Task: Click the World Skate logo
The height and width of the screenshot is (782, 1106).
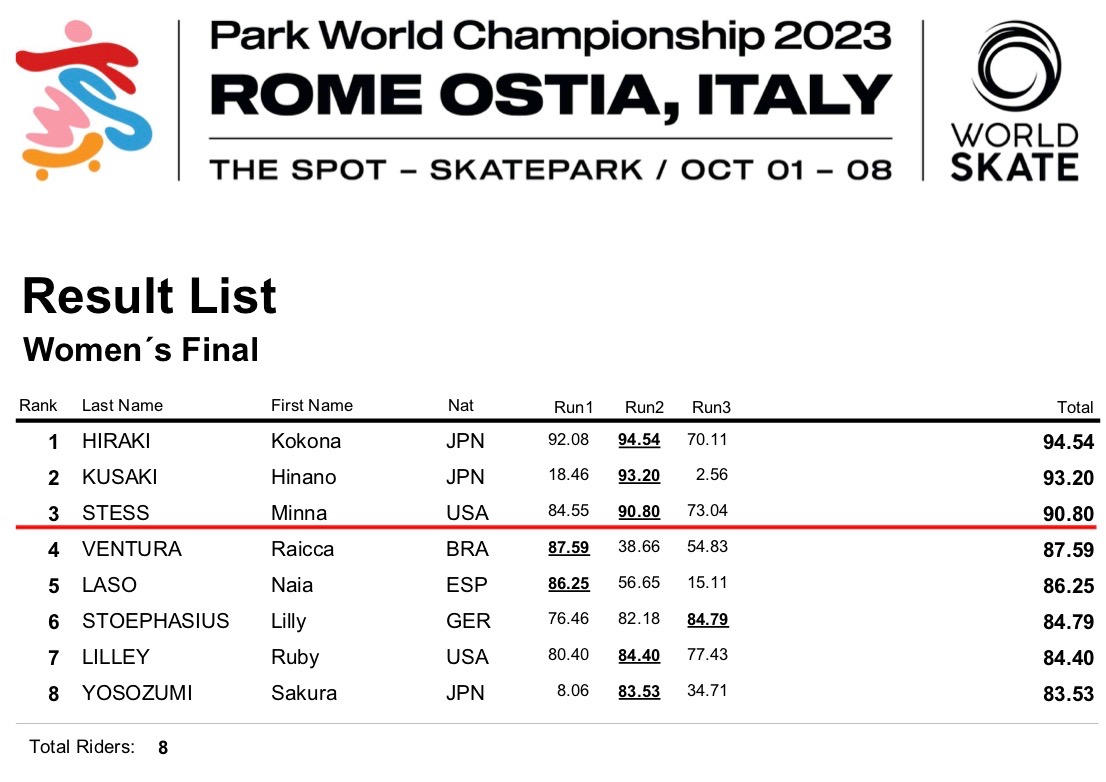Action: pos(1014,100)
